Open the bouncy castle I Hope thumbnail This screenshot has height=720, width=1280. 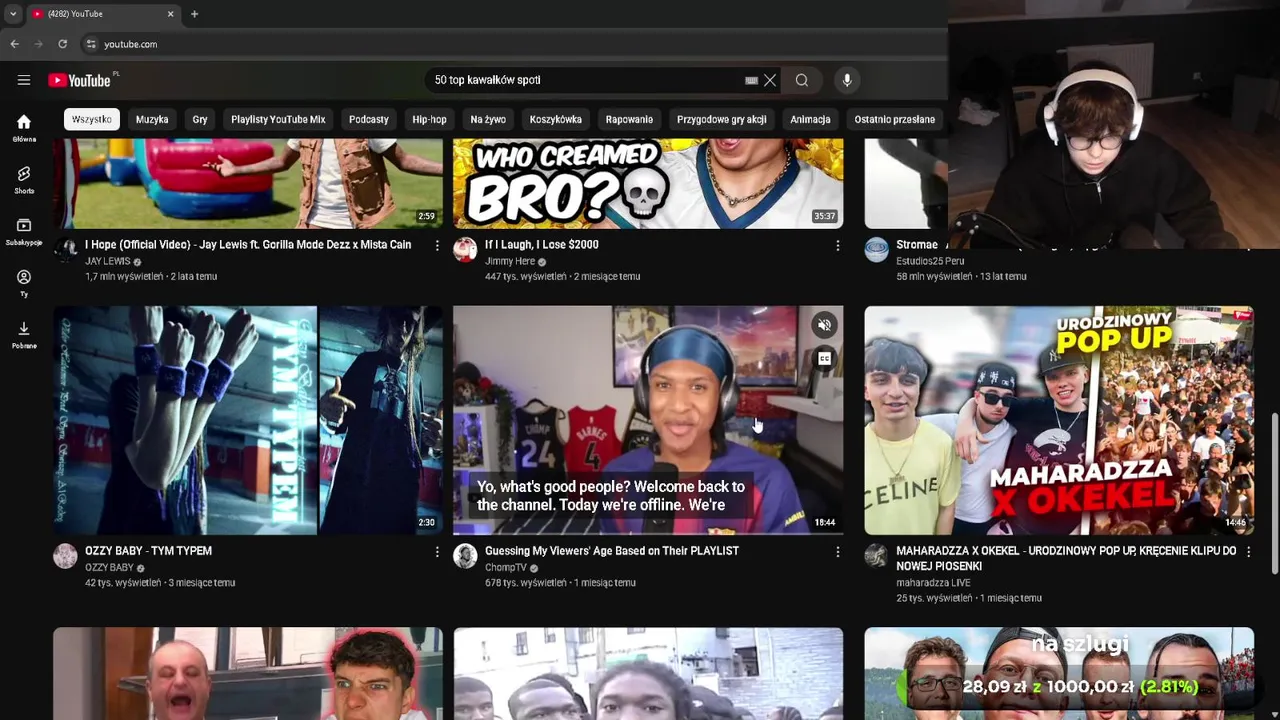click(248, 184)
